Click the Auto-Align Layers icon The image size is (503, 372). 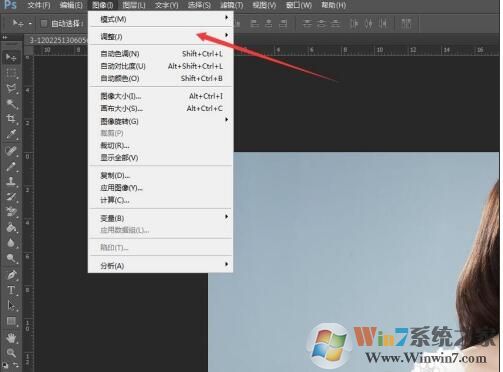click(x=406, y=23)
